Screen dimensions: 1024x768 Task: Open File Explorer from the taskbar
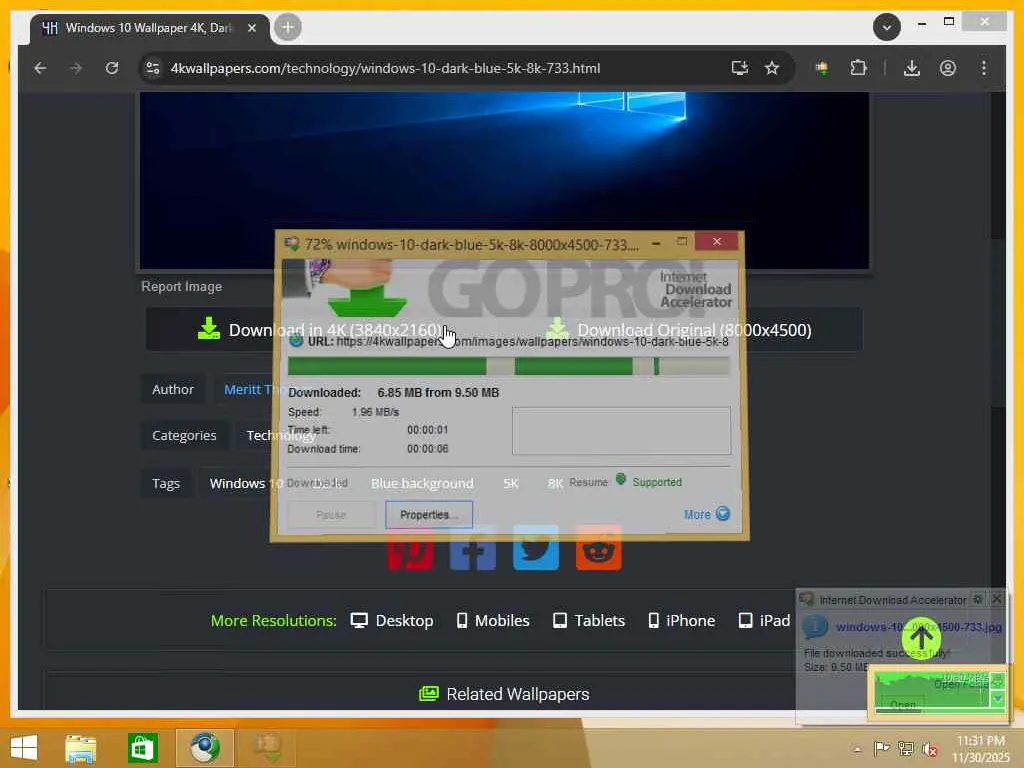[x=81, y=748]
